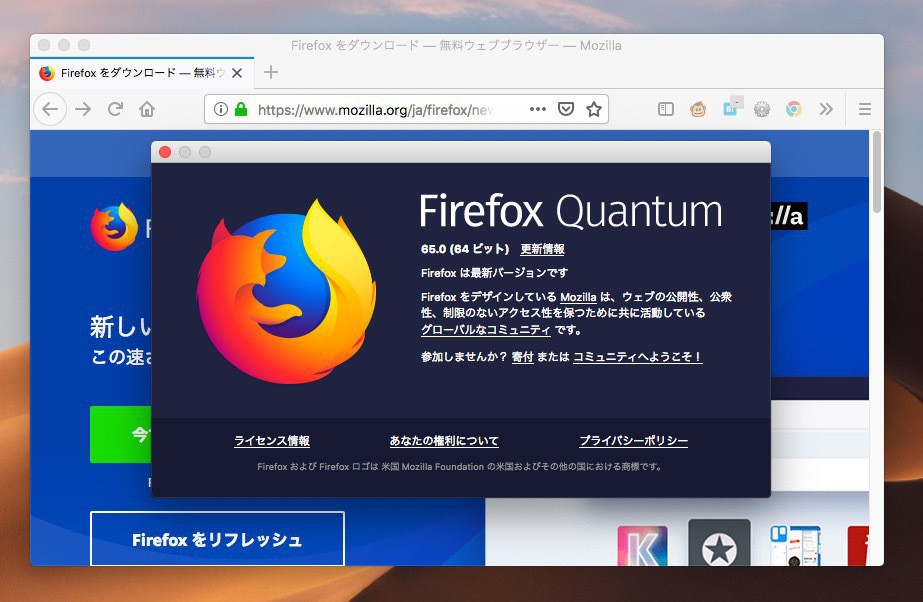Image resolution: width=923 pixels, height=602 pixels.
Task: Close the Firefox download tab
Action: (237, 73)
